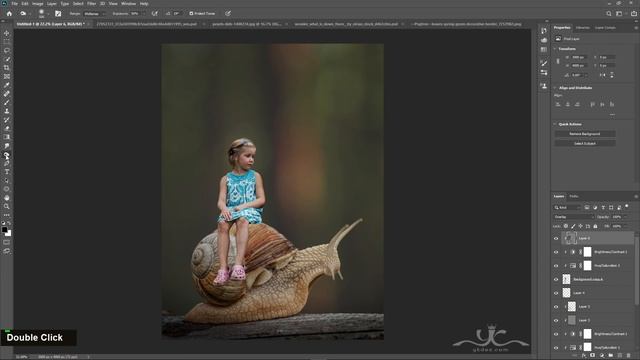This screenshot has height=360, width=640.
Task: Open the Filter menu
Action: pyautogui.click(x=91, y=4)
